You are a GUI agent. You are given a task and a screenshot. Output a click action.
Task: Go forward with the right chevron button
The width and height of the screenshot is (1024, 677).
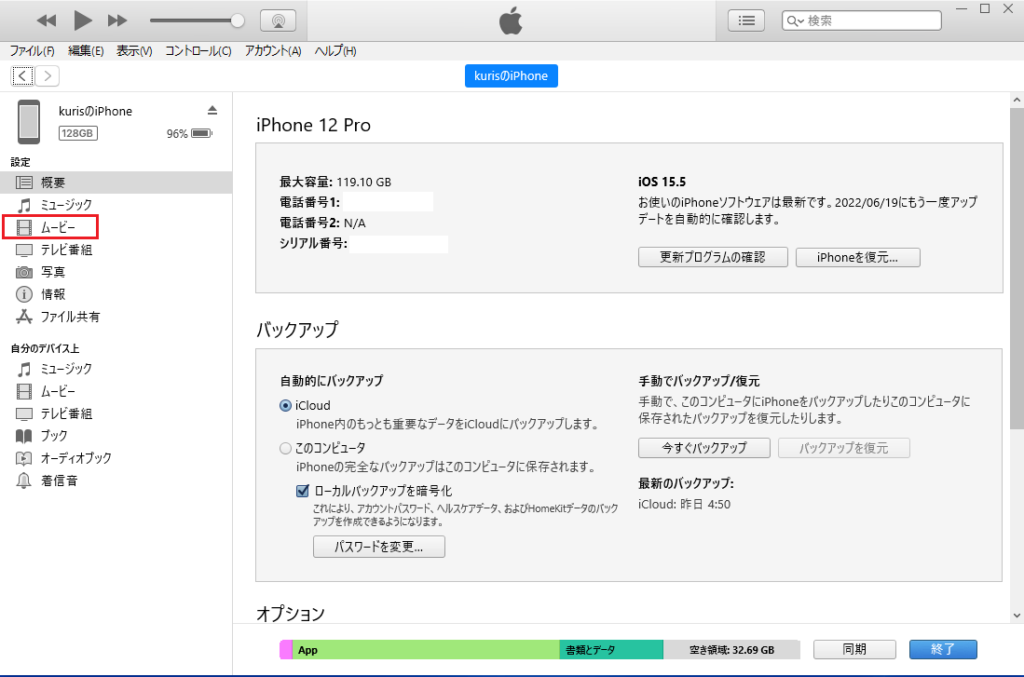coord(47,76)
